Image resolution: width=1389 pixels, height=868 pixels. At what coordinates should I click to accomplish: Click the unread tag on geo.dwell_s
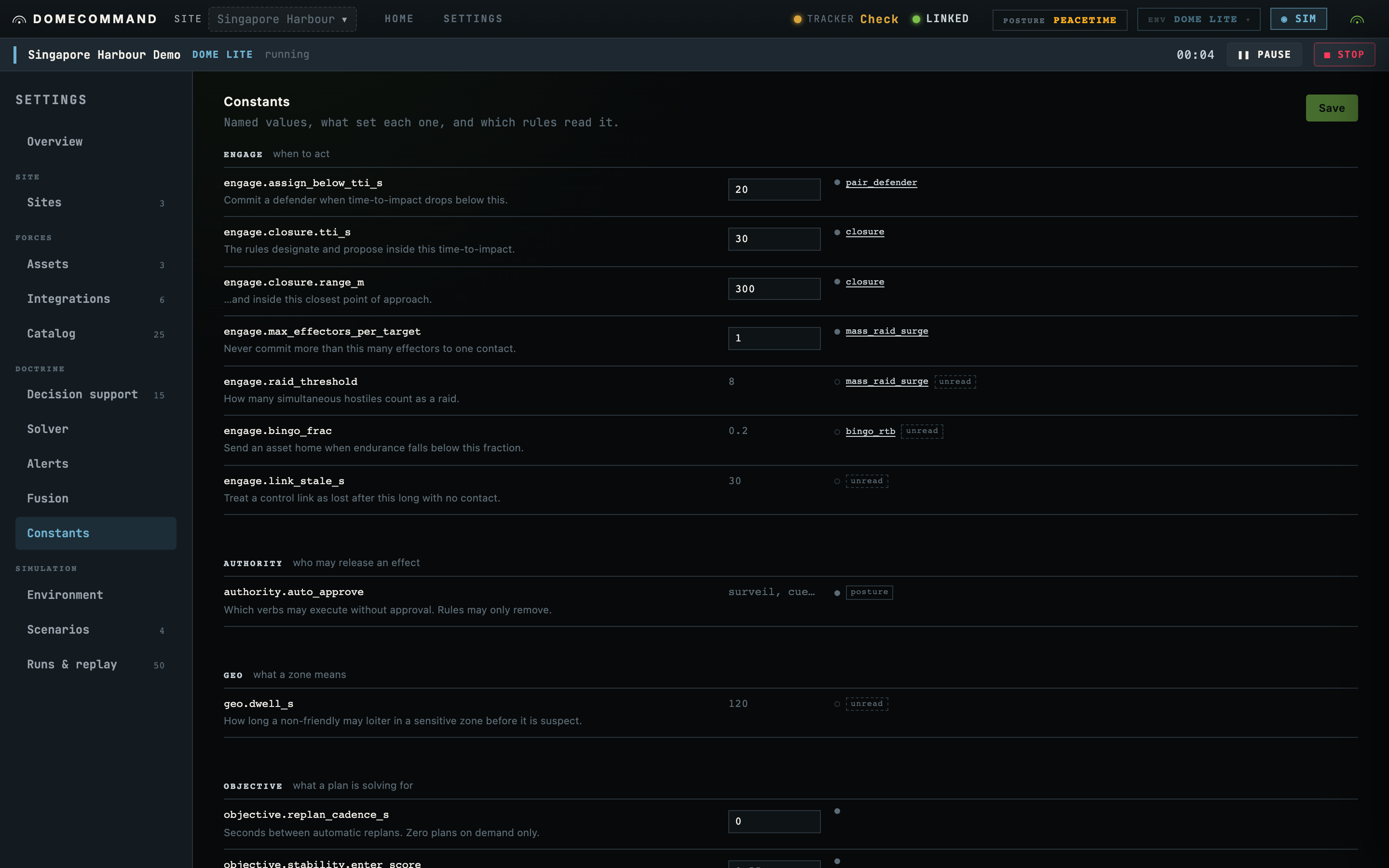[x=867, y=704]
